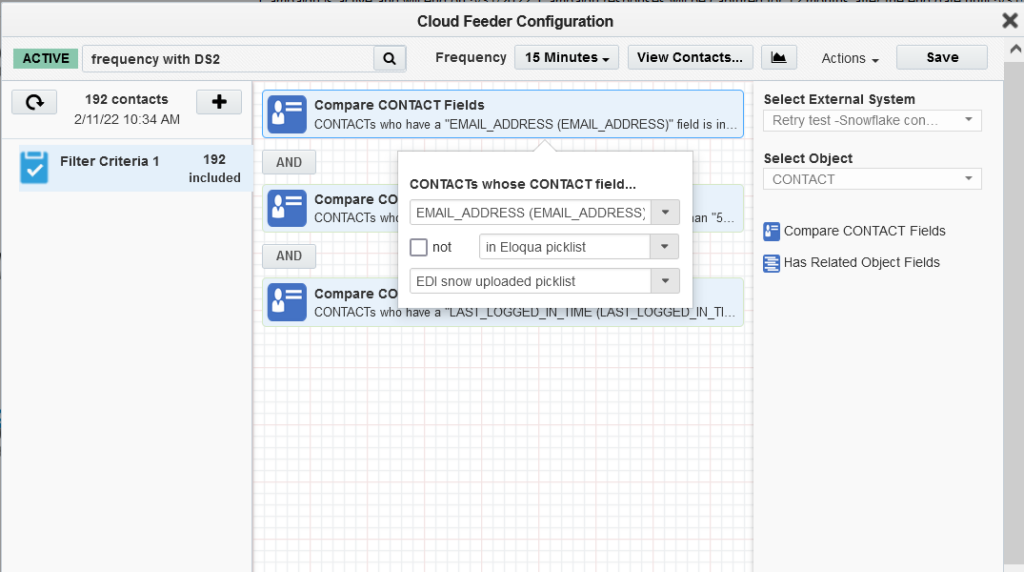1024x572 pixels.
Task: Expand the Select External System dropdown
Action: tap(968, 120)
